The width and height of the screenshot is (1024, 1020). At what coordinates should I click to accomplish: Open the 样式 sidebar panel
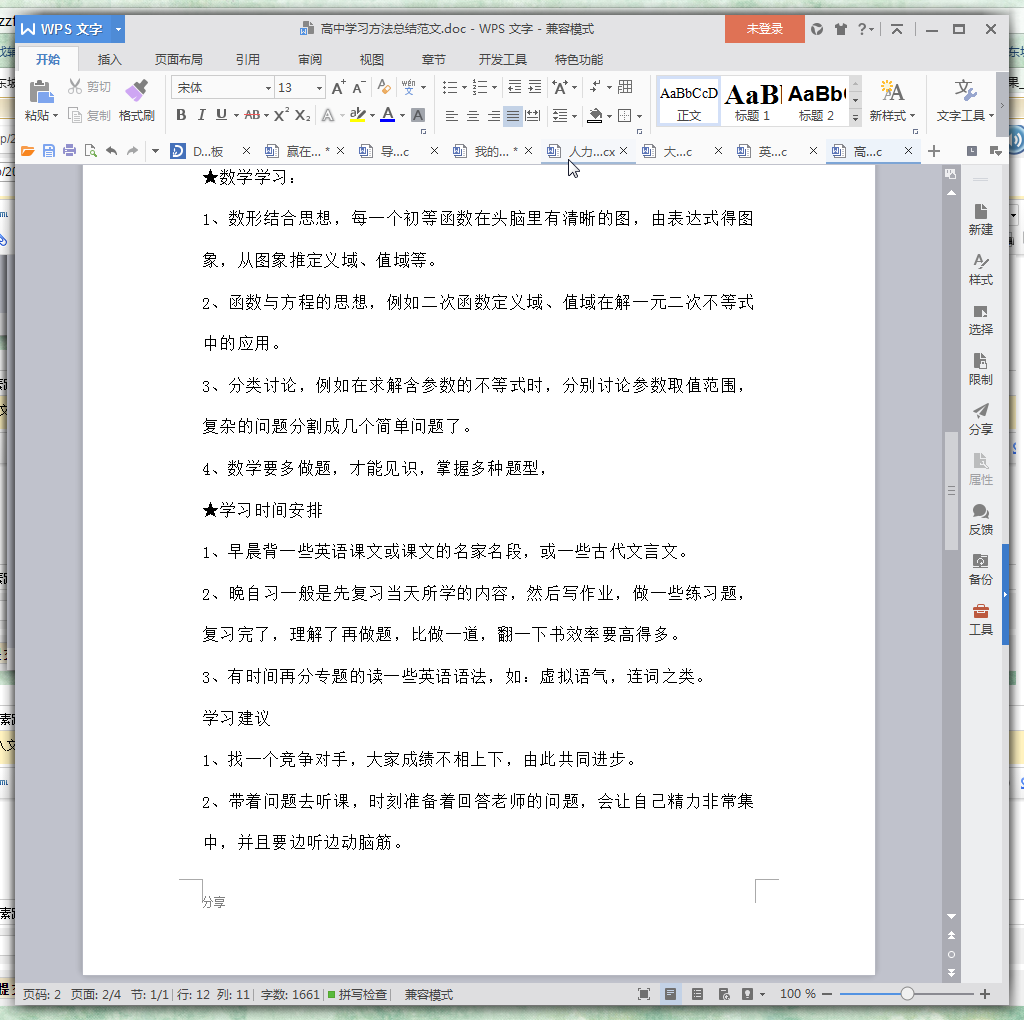coord(980,269)
